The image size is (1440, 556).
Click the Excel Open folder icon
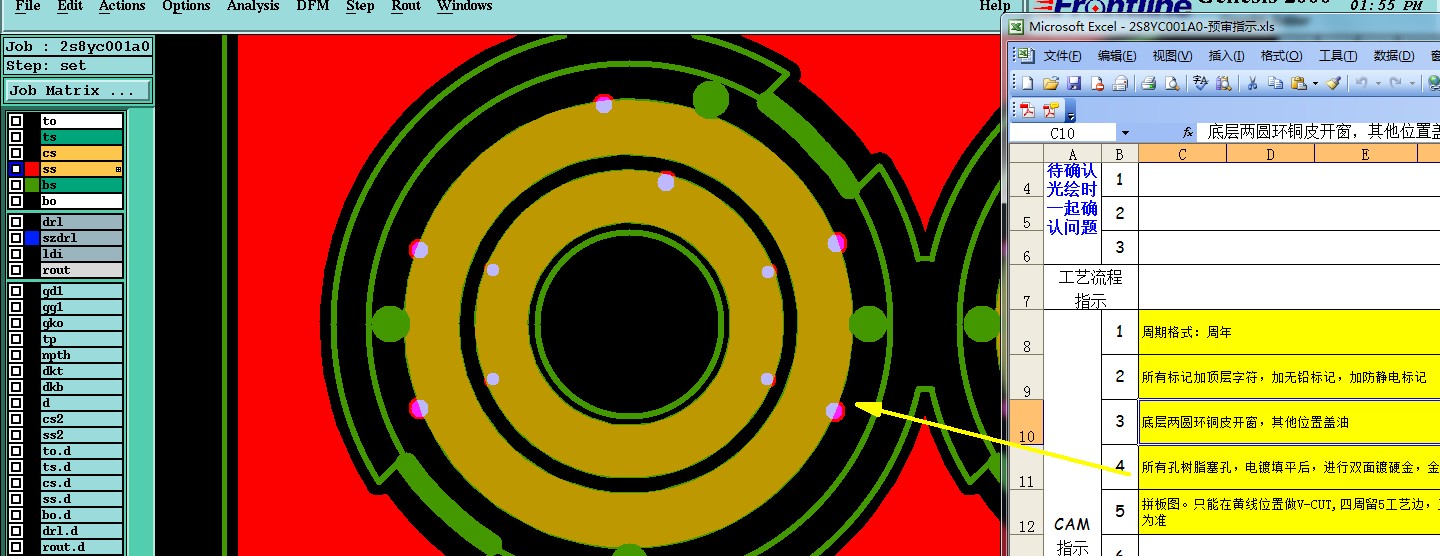(1050, 83)
